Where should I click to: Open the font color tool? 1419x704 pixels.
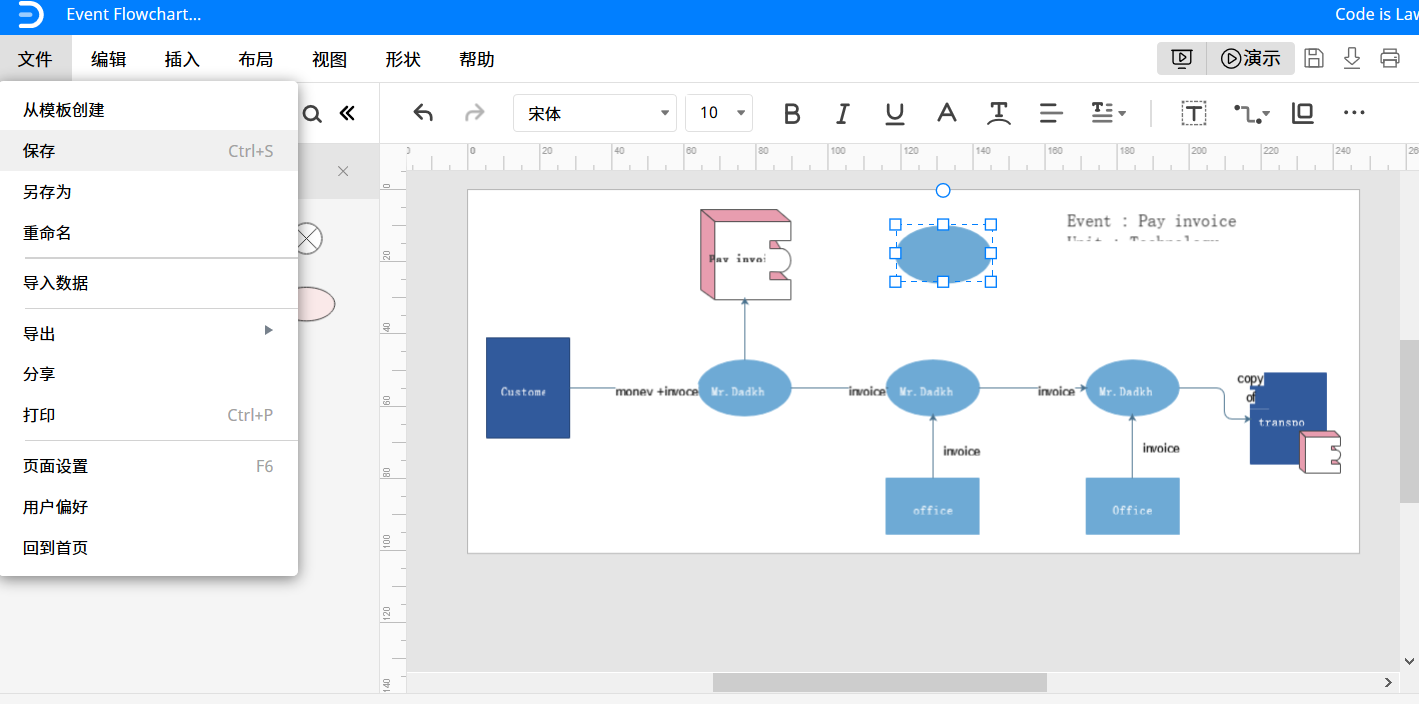[x=946, y=113]
